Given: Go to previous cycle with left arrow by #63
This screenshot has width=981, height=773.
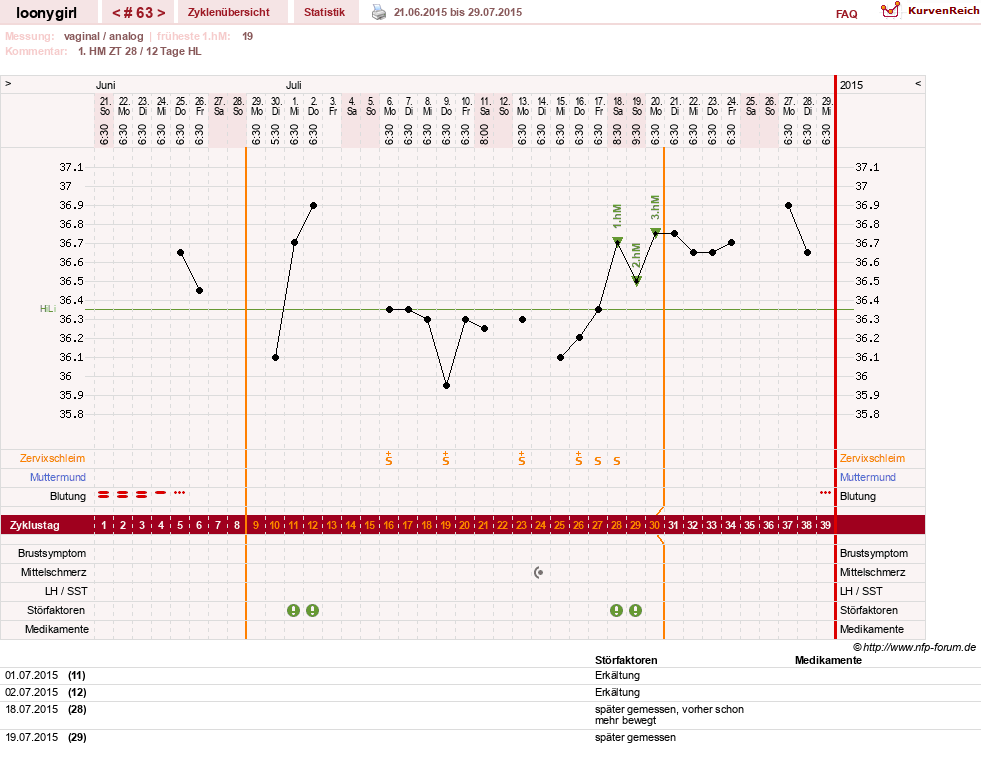Looking at the screenshot, I should click(116, 13).
